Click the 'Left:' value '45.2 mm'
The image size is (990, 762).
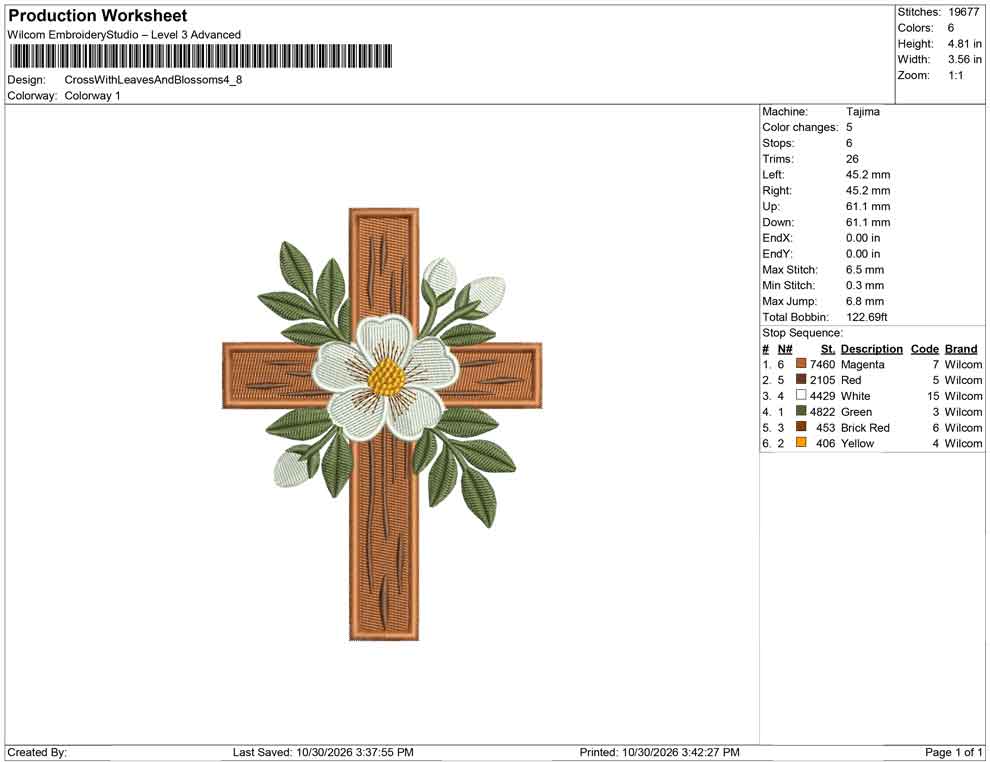(x=868, y=175)
